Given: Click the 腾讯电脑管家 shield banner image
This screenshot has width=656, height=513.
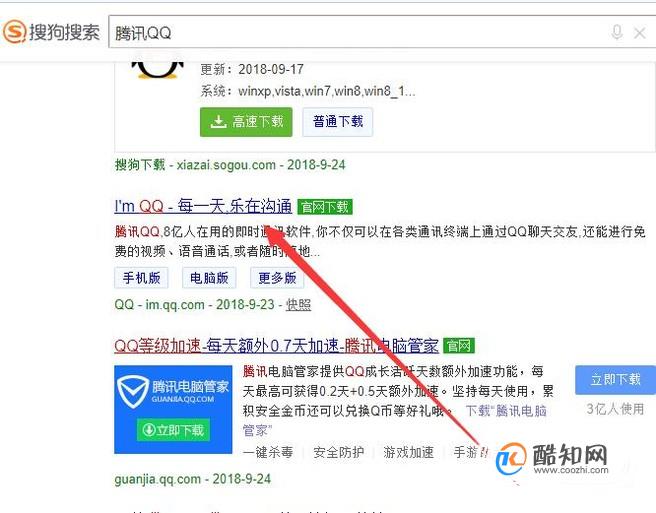Looking at the screenshot, I should pos(173,409).
